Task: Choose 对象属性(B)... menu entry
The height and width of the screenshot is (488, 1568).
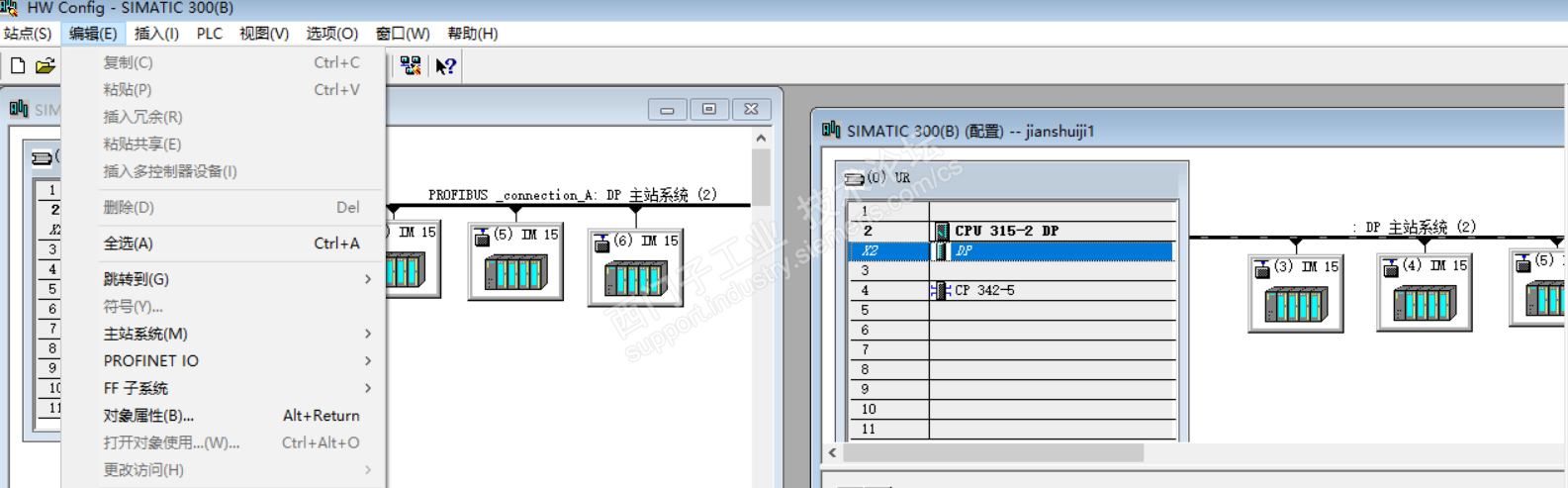Action: click(x=224, y=416)
